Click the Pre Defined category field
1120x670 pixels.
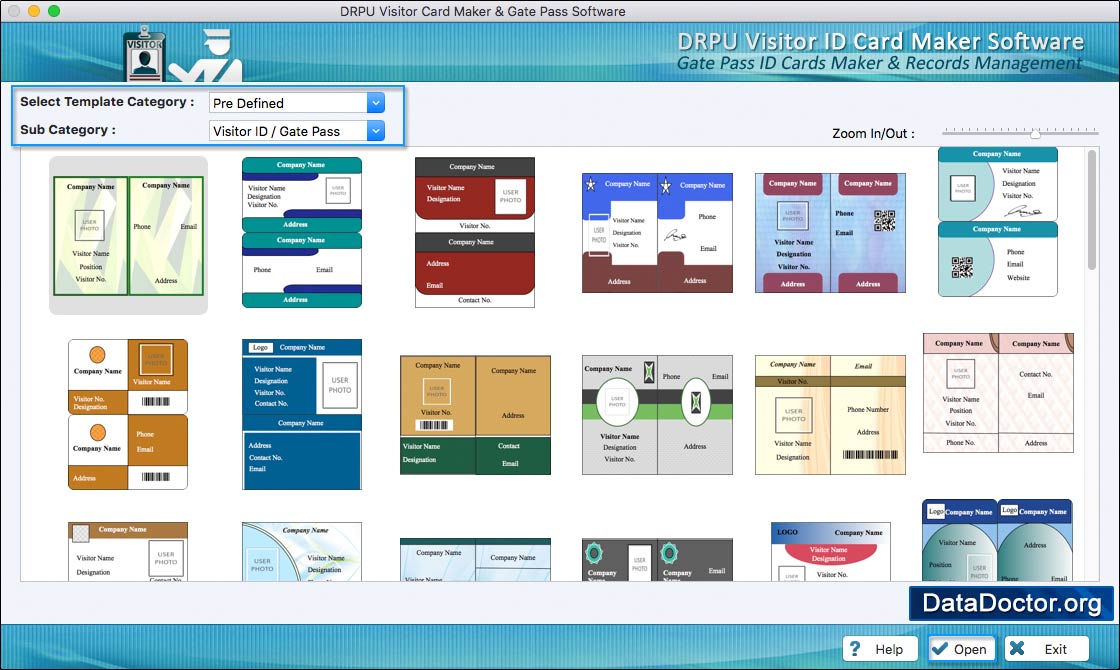(296, 103)
